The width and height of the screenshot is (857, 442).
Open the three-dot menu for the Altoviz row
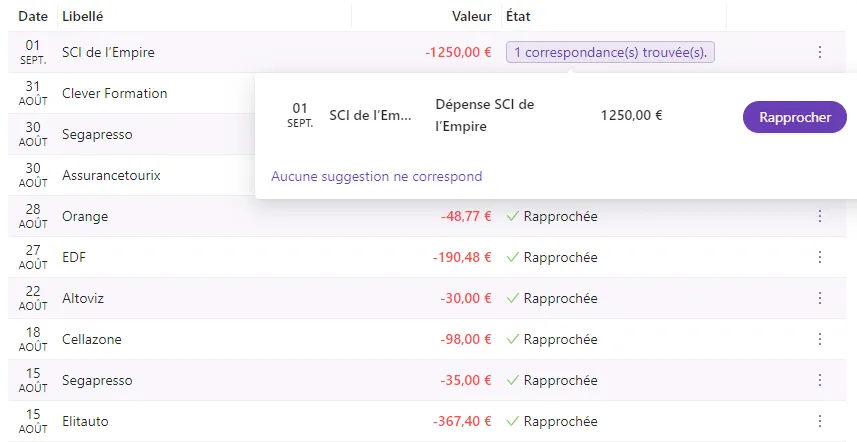pos(819,298)
